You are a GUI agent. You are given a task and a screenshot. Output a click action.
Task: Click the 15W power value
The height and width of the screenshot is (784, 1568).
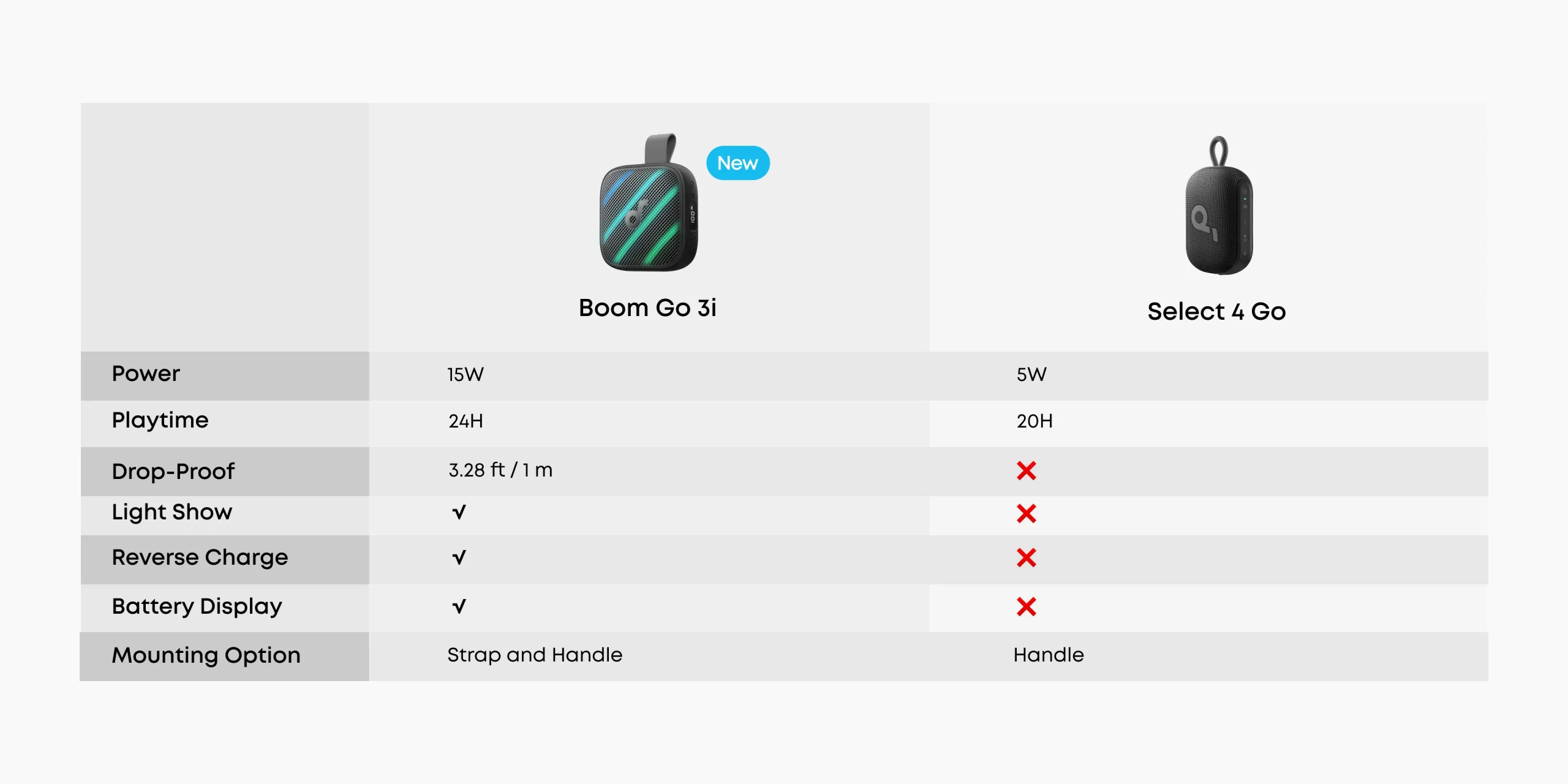point(466,374)
